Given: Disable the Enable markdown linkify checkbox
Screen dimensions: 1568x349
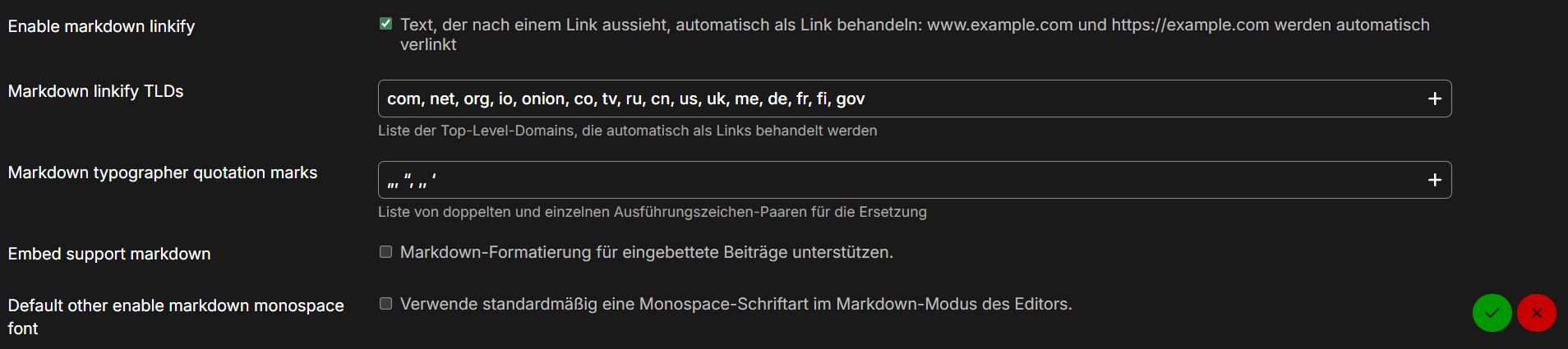Looking at the screenshot, I should (385, 24).
